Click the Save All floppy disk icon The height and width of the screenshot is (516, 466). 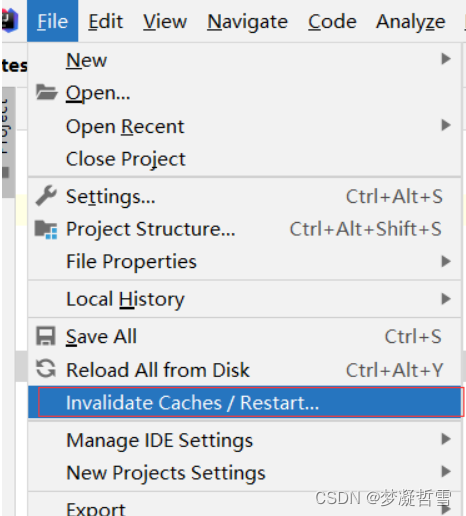[x=46, y=336]
